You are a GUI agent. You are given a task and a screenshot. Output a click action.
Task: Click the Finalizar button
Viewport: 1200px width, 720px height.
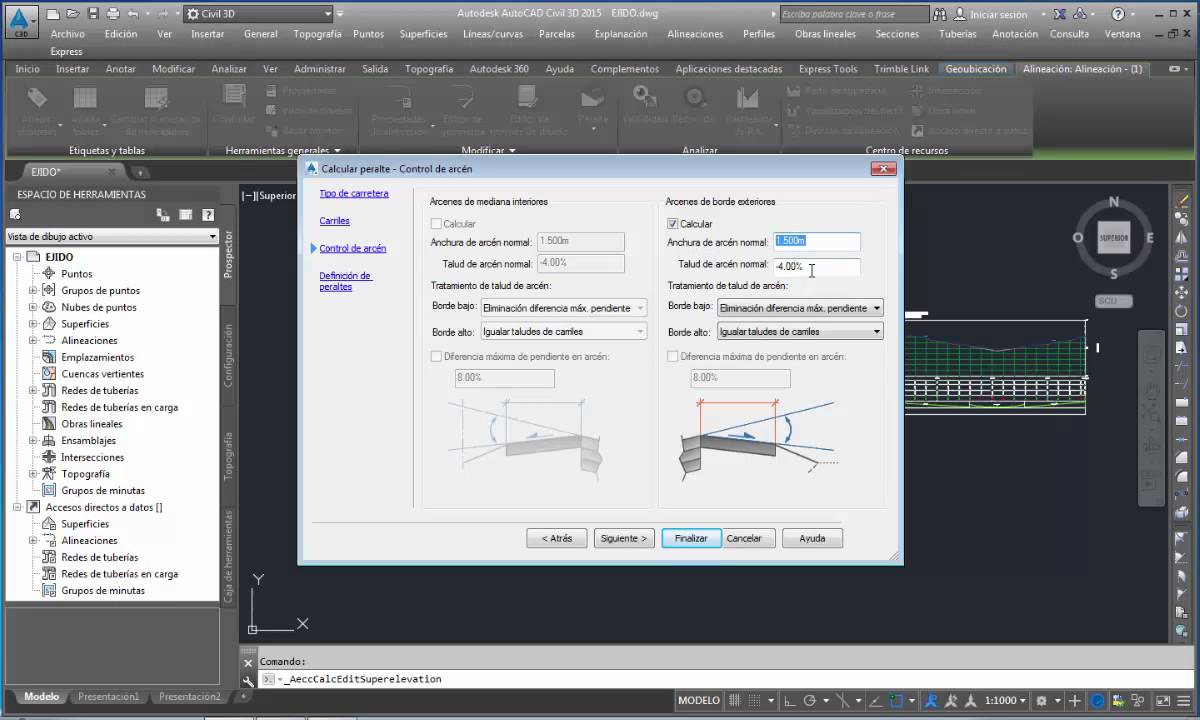pos(691,538)
